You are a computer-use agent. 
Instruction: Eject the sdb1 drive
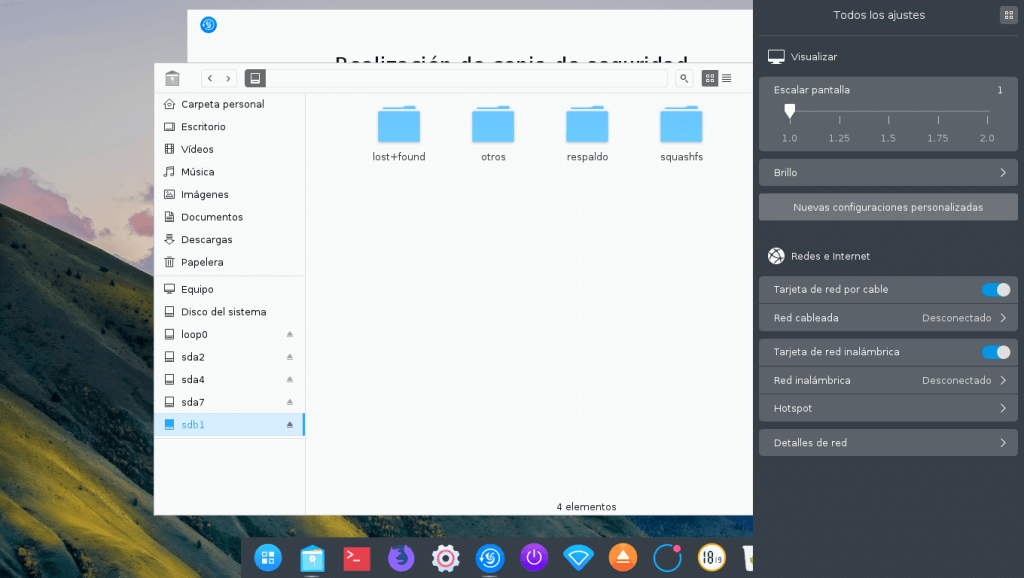pyautogui.click(x=290, y=425)
